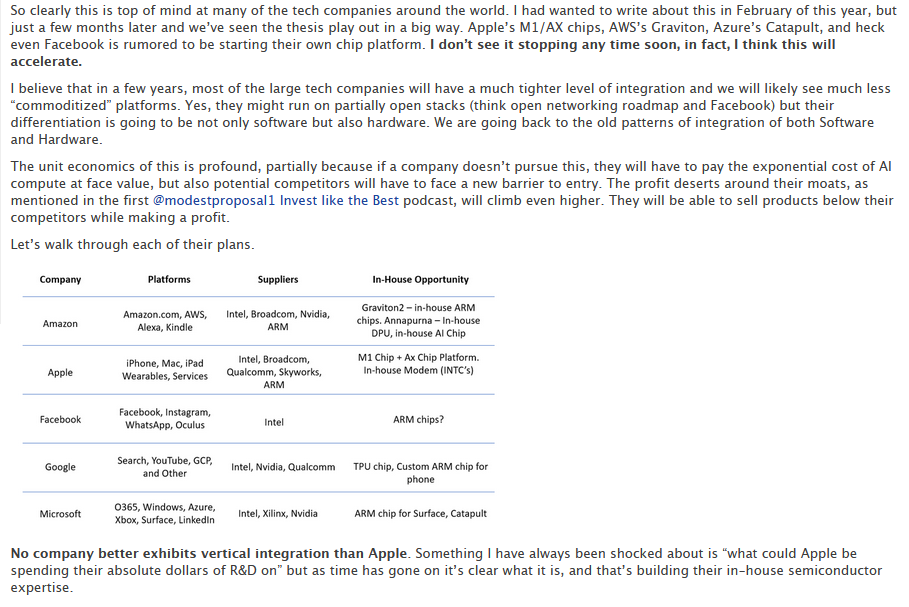The width and height of the screenshot is (909, 607).
Task: Click the Suppliers column header
Action: (x=278, y=279)
